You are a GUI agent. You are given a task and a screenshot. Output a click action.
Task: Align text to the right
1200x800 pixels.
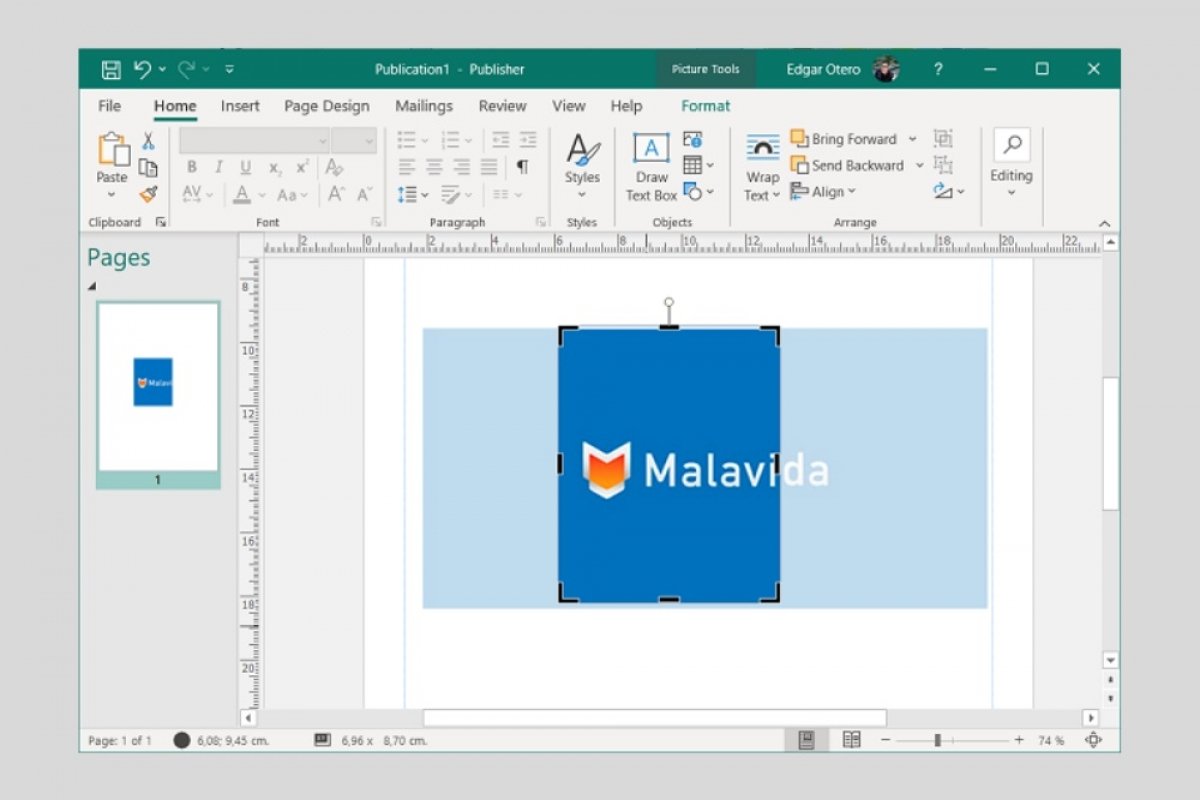tap(461, 167)
